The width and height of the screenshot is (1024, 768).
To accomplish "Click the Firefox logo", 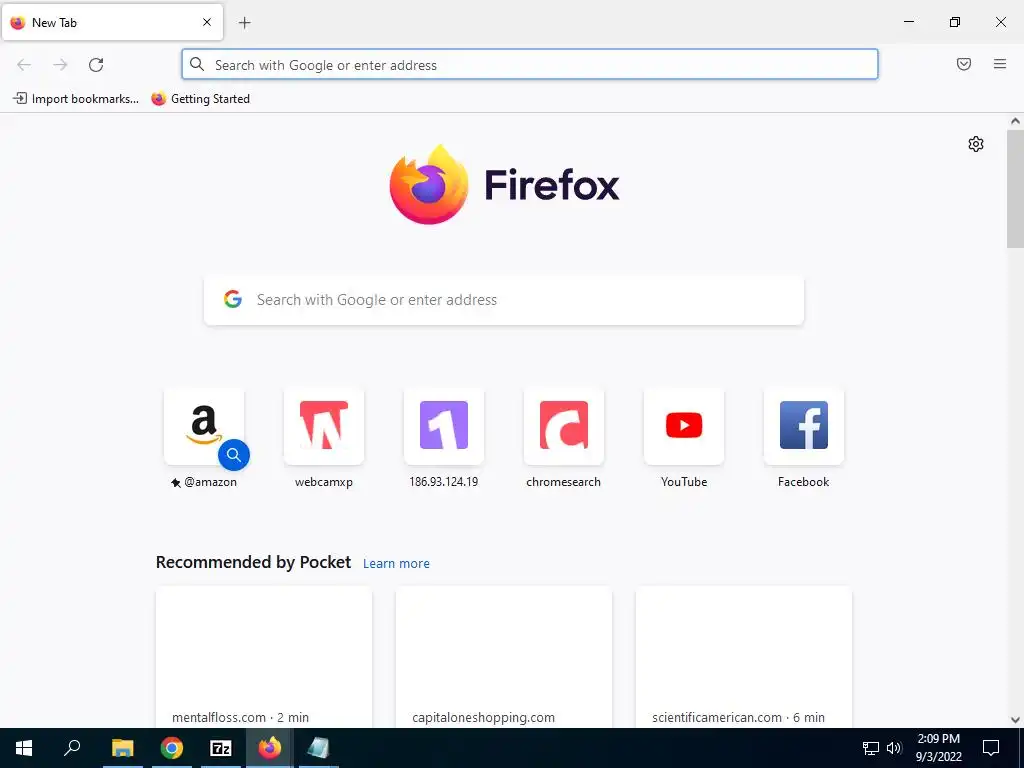I will tap(504, 185).
